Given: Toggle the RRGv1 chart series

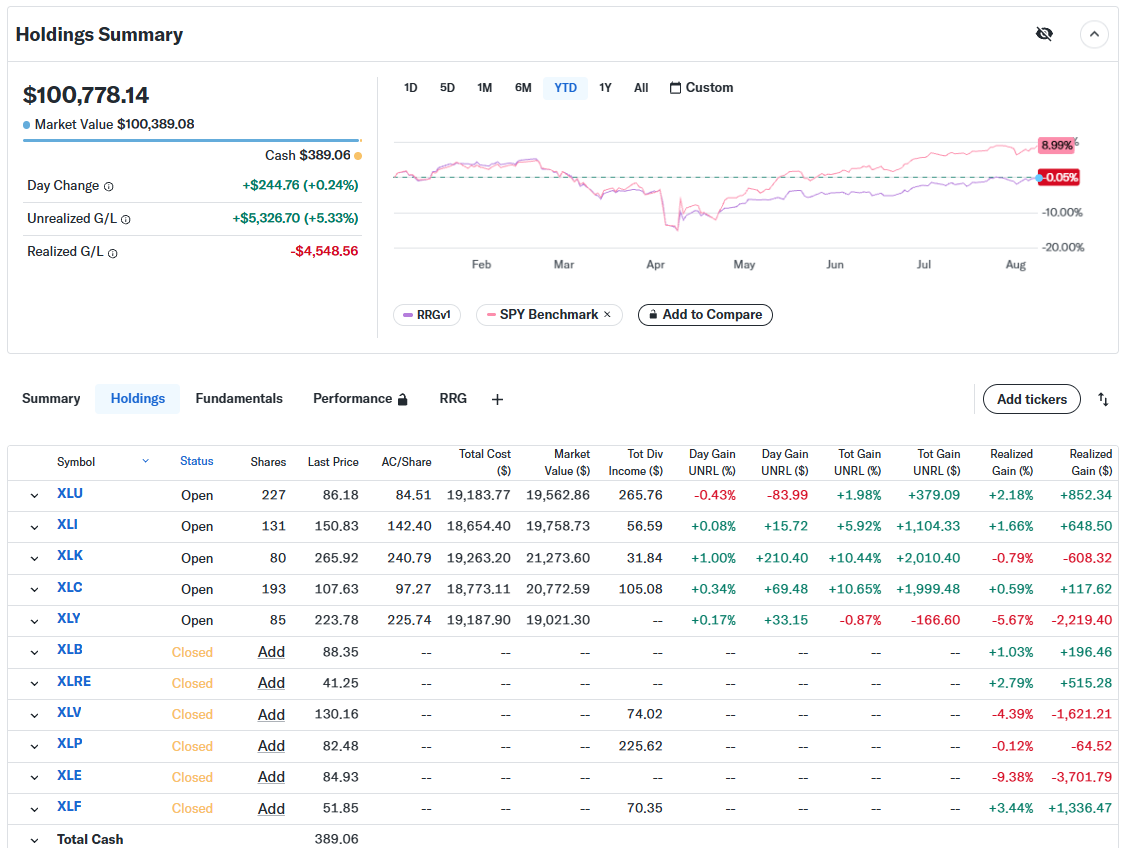Looking at the screenshot, I should (427, 315).
